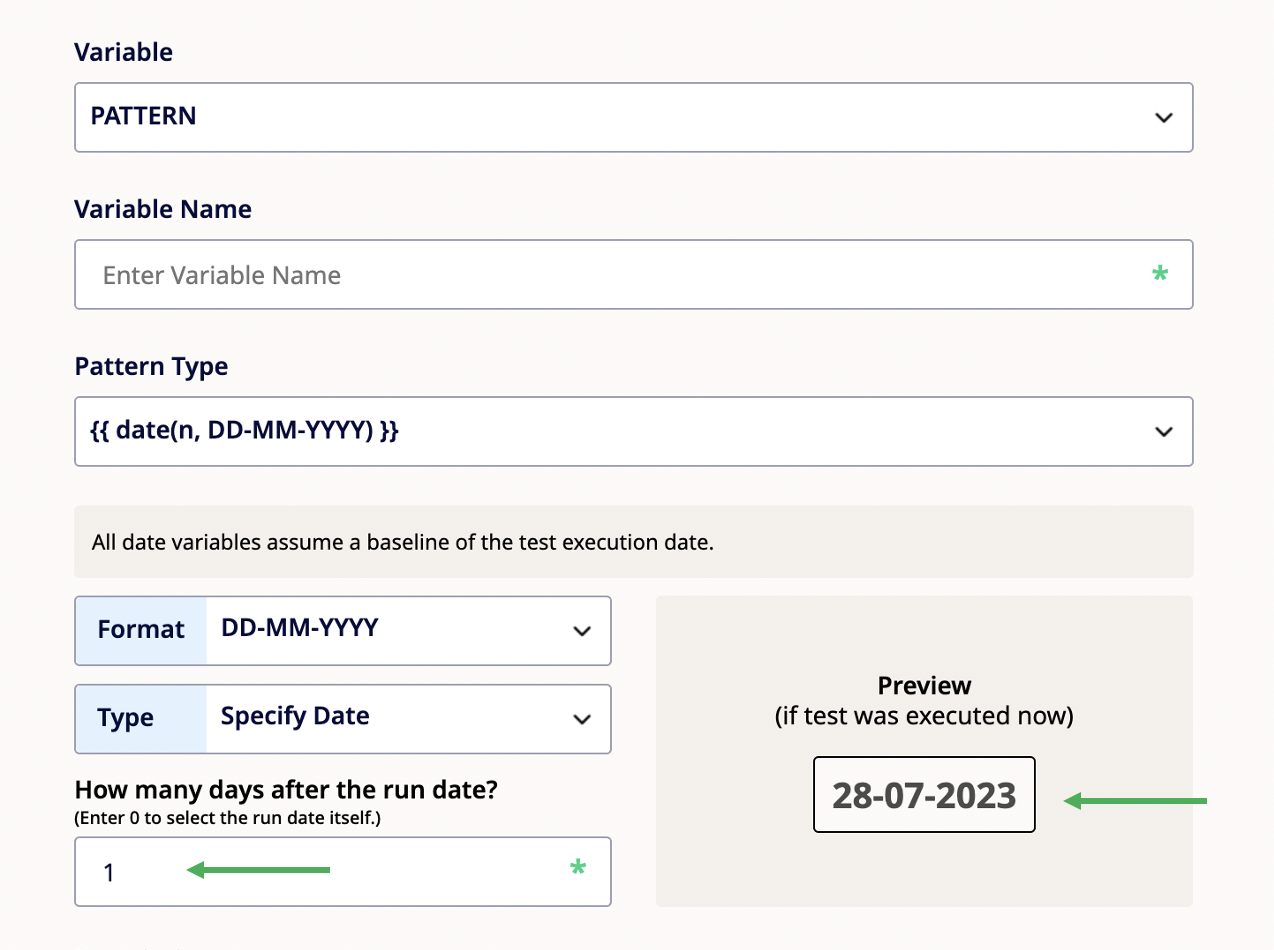Screen dimensions: 1274x950
Task: Open the Variable dropdown showing PATTERN
Action: [x=634, y=117]
